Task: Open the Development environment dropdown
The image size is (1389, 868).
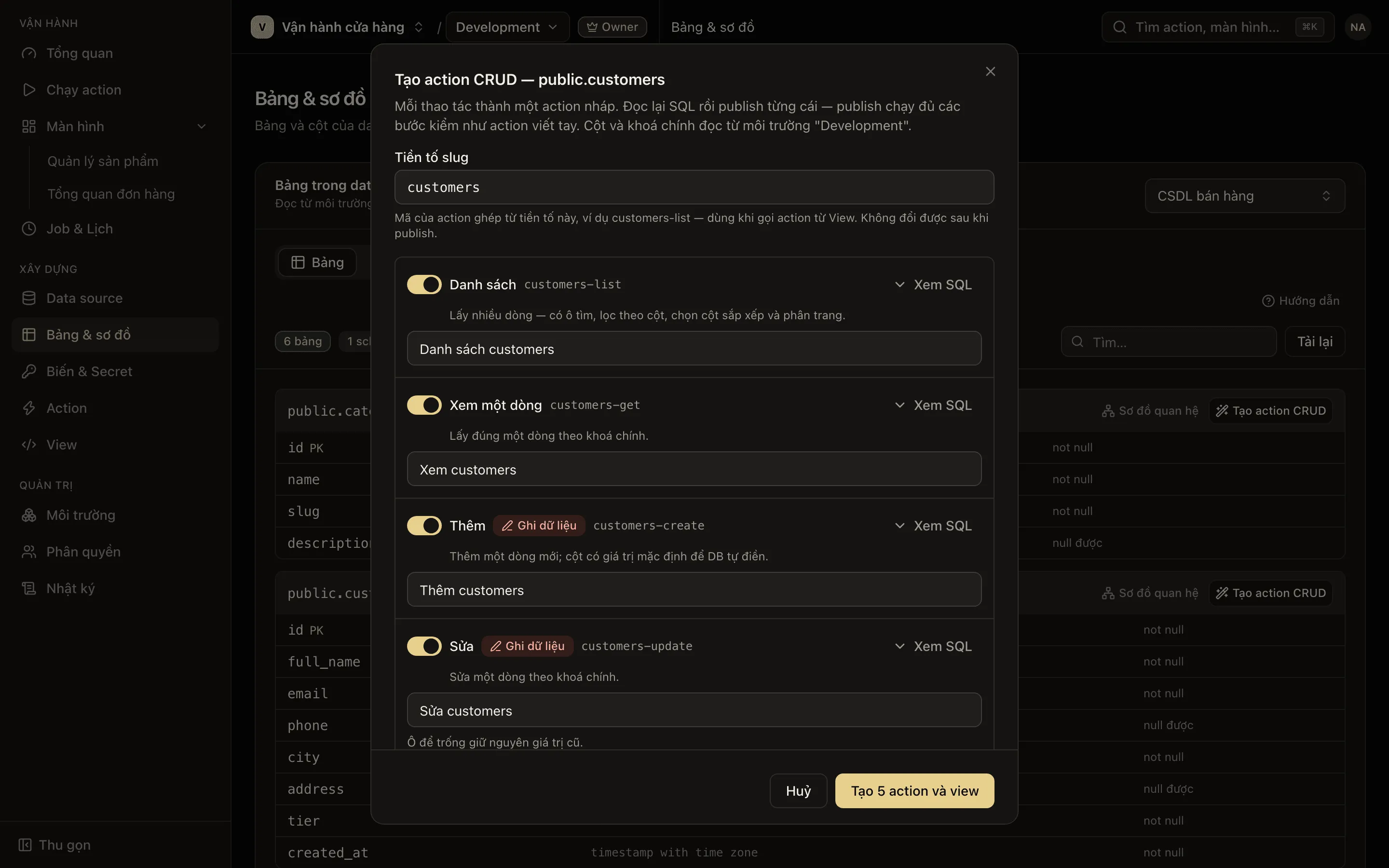Action: [507, 27]
